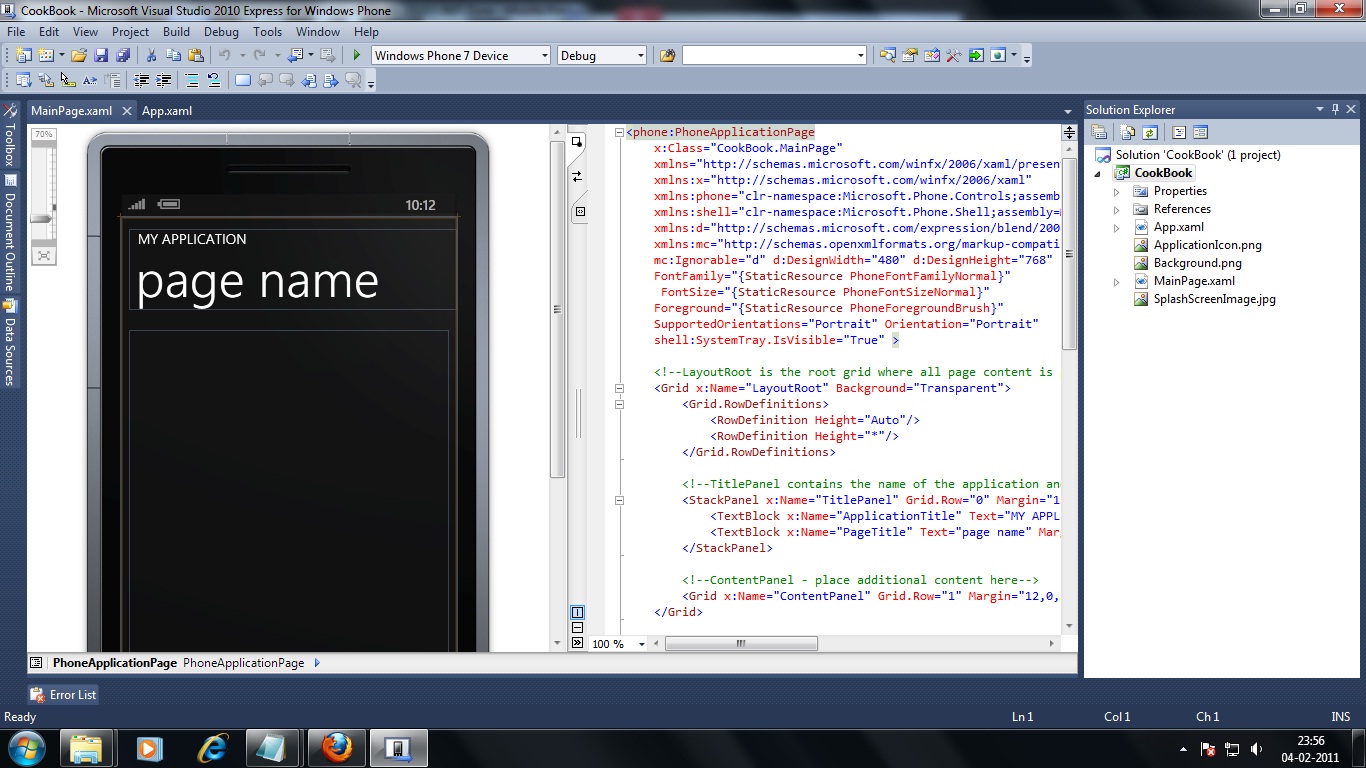Click the Paste clipboard icon

194,55
